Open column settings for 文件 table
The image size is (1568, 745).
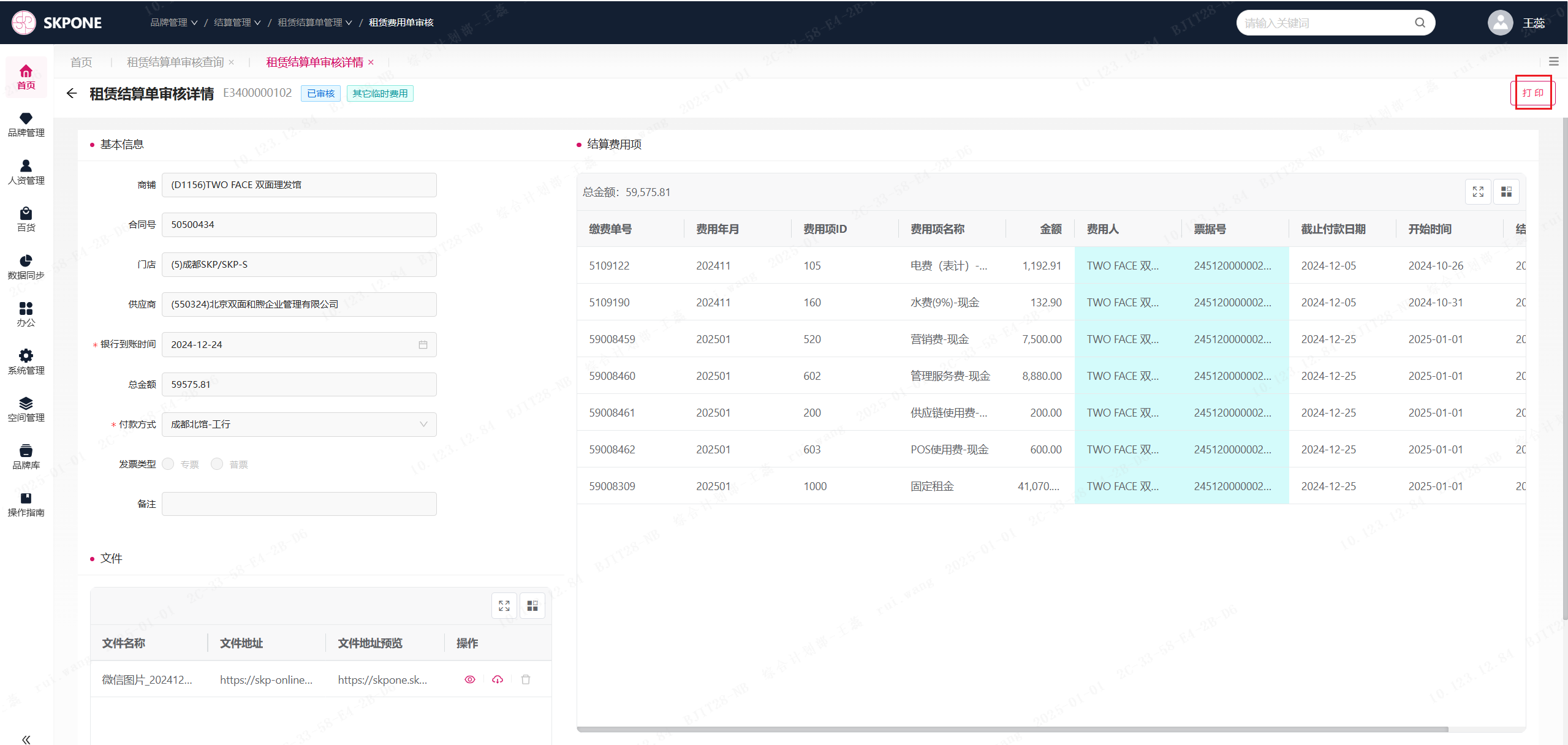click(532, 605)
